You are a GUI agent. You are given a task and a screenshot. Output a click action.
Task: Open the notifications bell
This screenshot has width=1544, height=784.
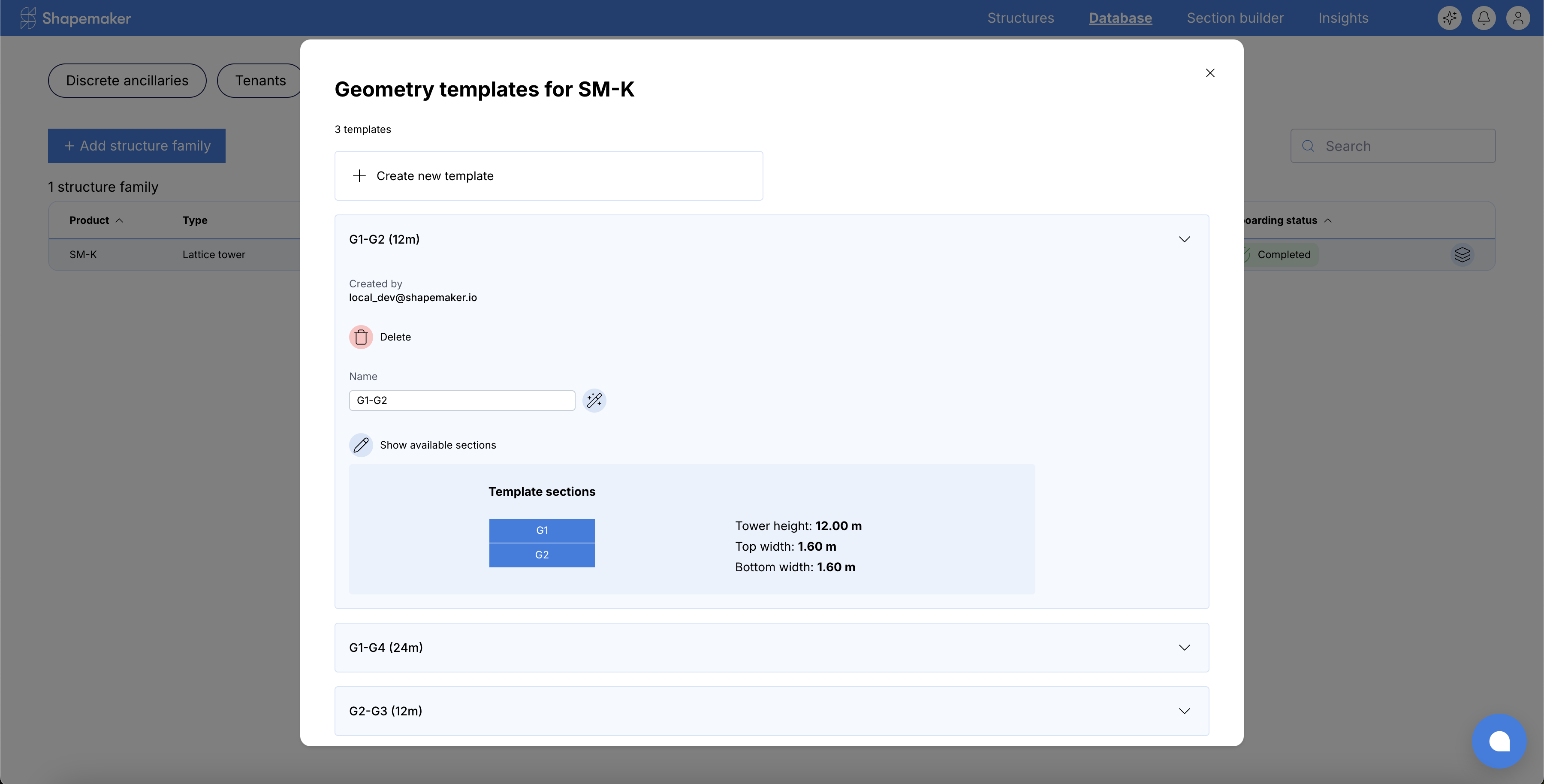(1484, 18)
